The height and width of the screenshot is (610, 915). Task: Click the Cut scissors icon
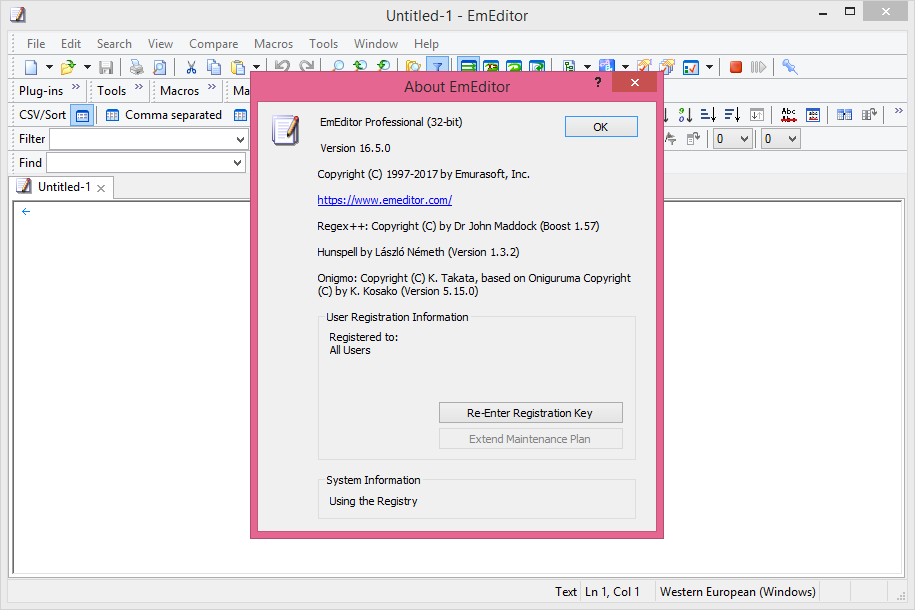click(x=191, y=68)
